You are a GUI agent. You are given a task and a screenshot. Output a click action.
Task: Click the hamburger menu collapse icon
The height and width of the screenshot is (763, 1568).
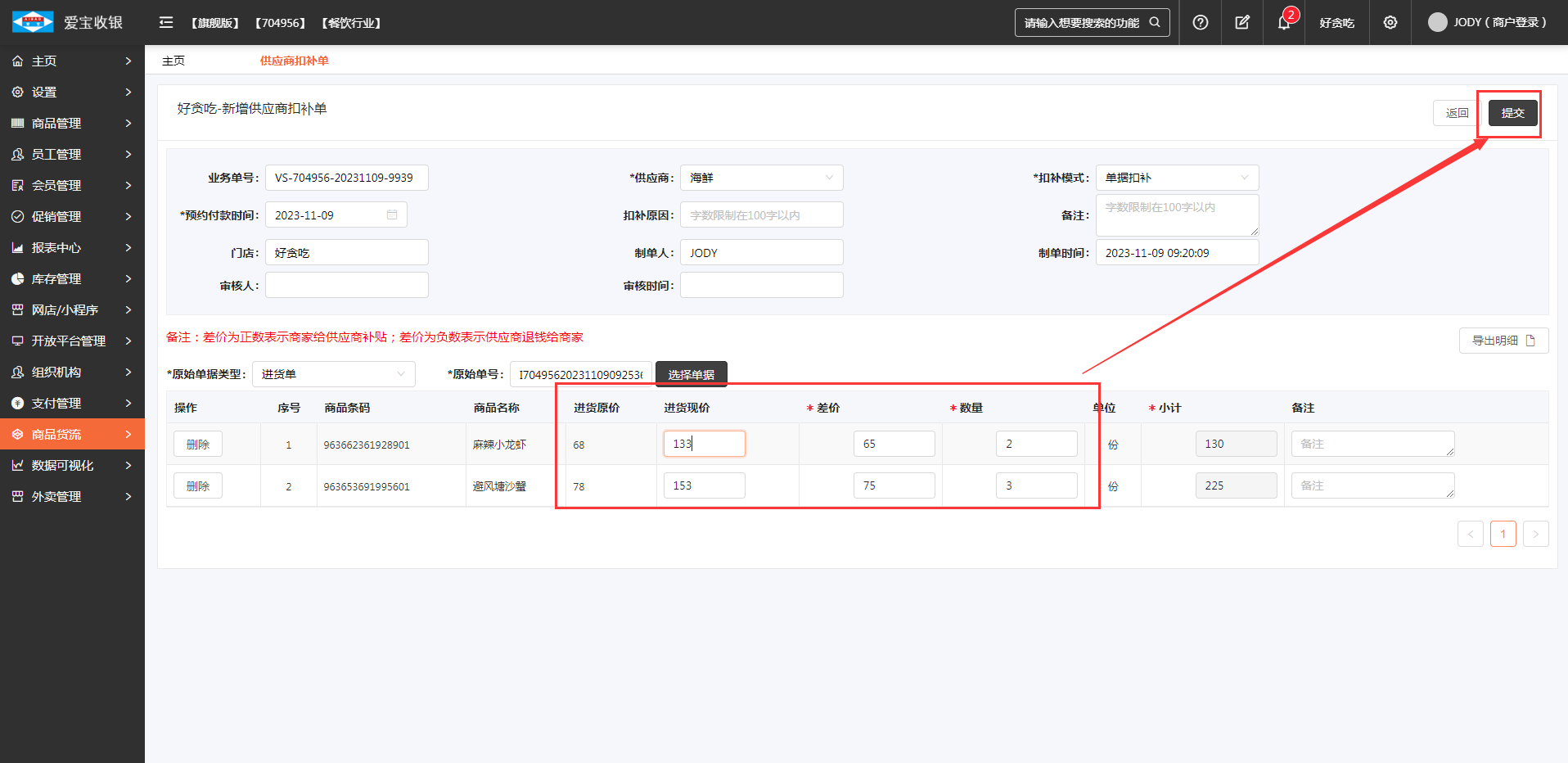[x=166, y=22]
